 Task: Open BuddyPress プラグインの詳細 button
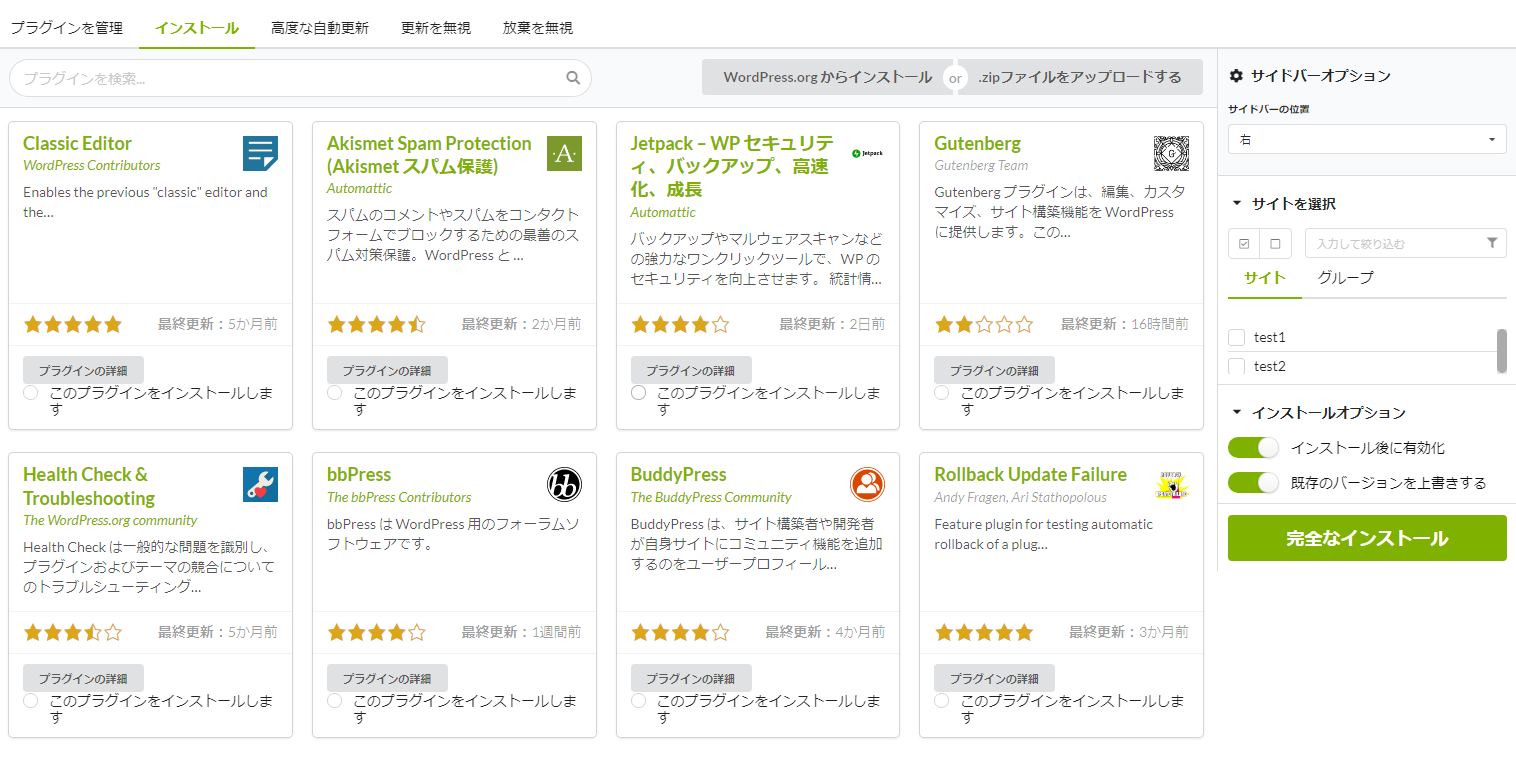pyautogui.click(x=691, y=678)
